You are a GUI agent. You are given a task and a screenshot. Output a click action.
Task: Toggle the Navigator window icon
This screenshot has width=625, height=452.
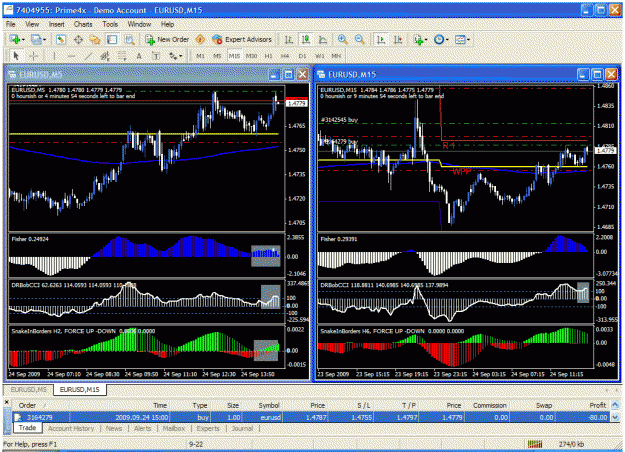pyautogui.click(x=95, y=39)
